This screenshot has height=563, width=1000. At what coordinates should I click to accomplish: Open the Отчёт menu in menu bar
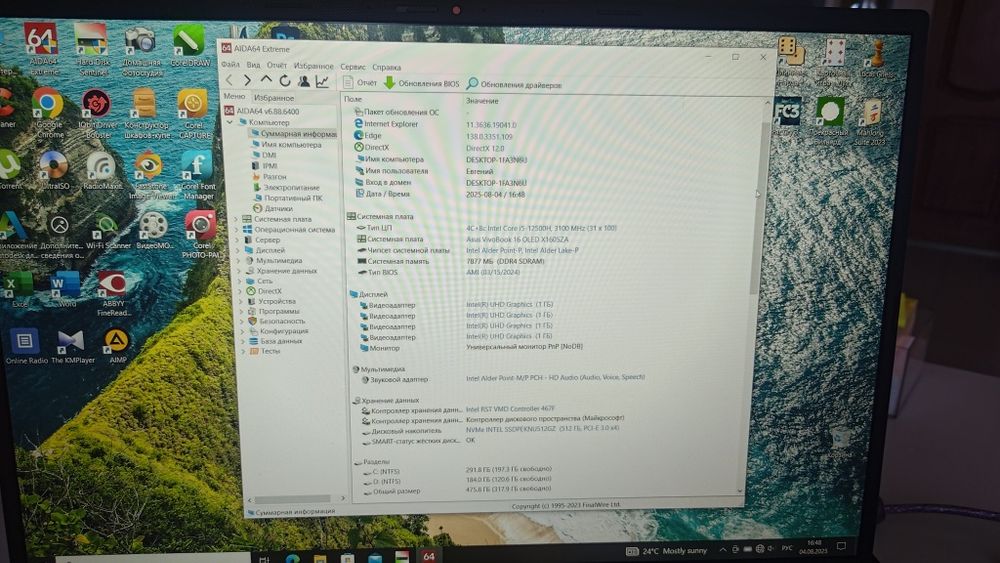(x=277, y=66)
